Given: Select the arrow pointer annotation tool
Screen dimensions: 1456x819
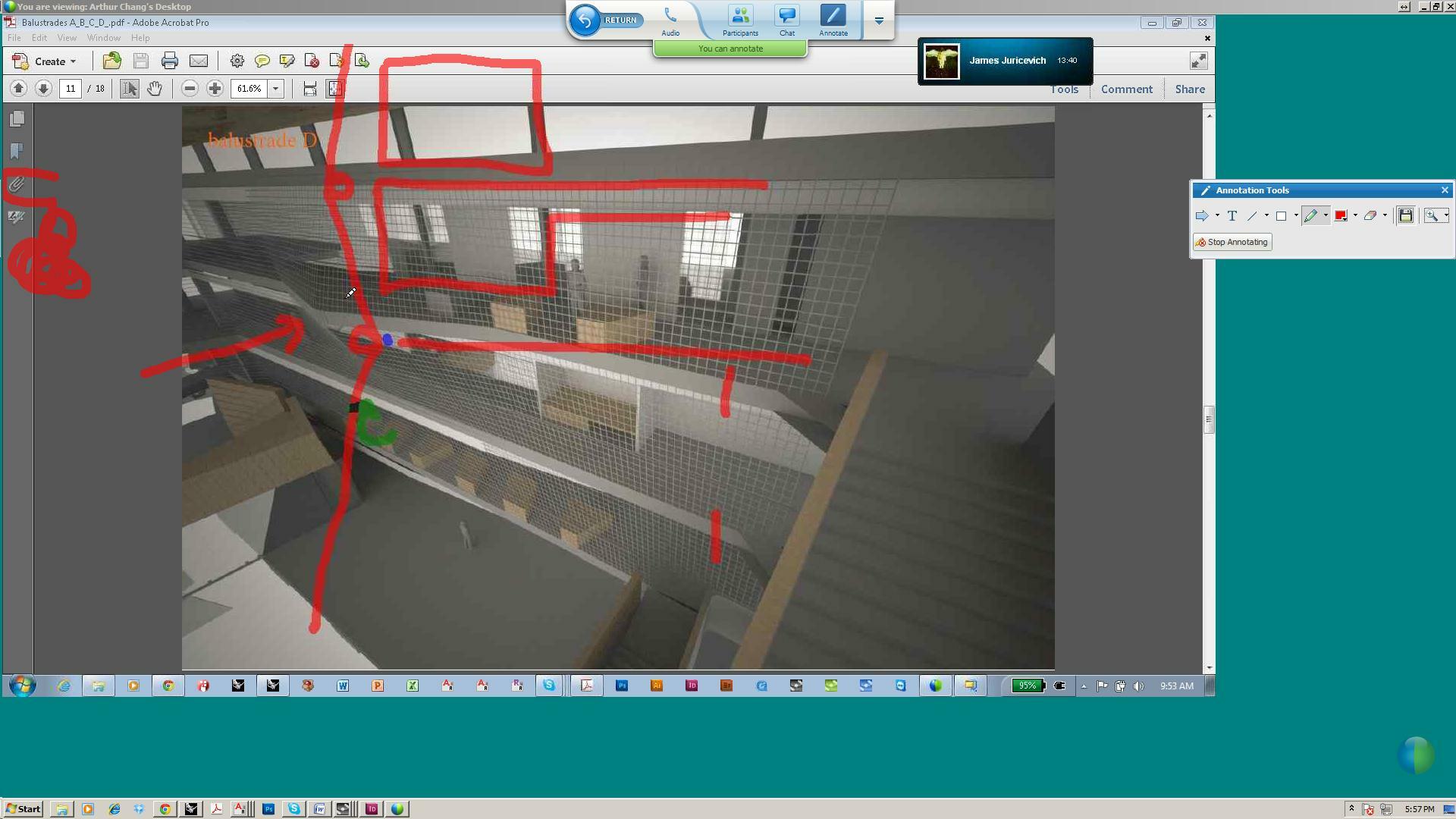Looking at the screenshot, I should [1202, 216].
